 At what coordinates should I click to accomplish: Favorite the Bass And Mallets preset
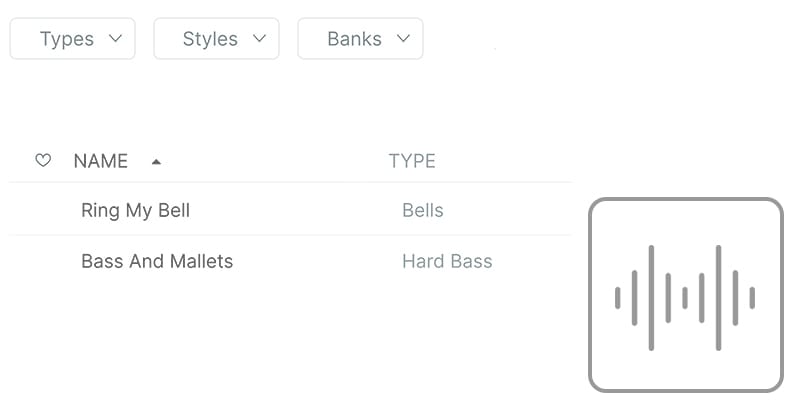click(x=43, y=261)
